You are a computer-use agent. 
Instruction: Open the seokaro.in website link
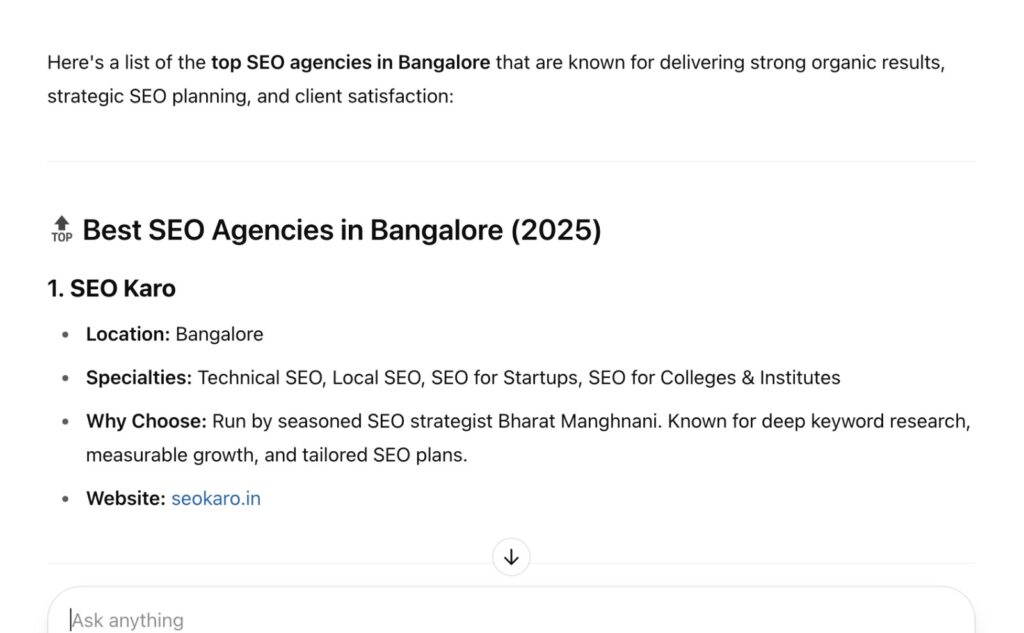(216, 498)
